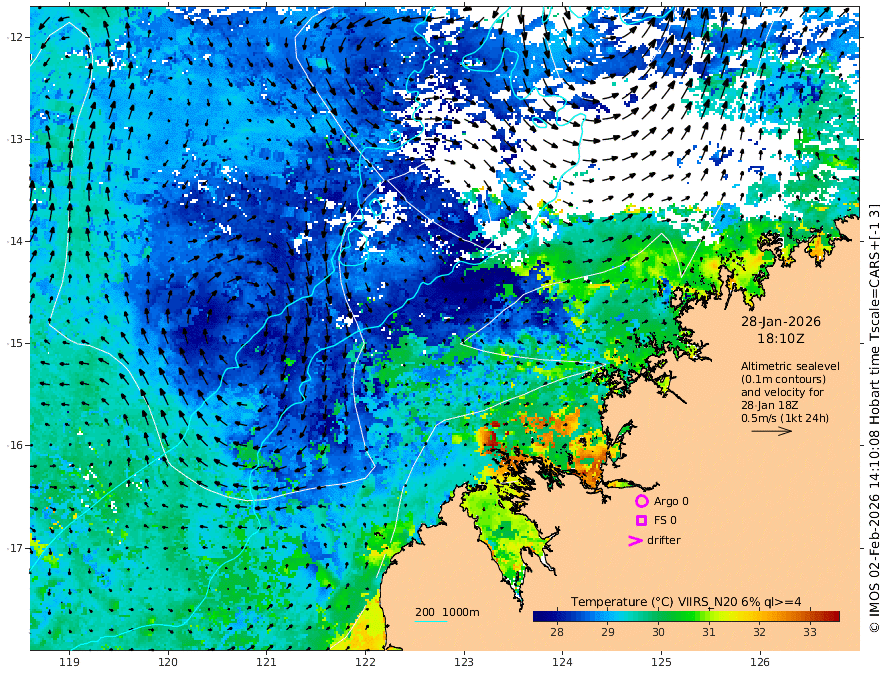The image size is (880, 680).
Task: Click the cyan 200m depth contour legend line
Action: 431,621
